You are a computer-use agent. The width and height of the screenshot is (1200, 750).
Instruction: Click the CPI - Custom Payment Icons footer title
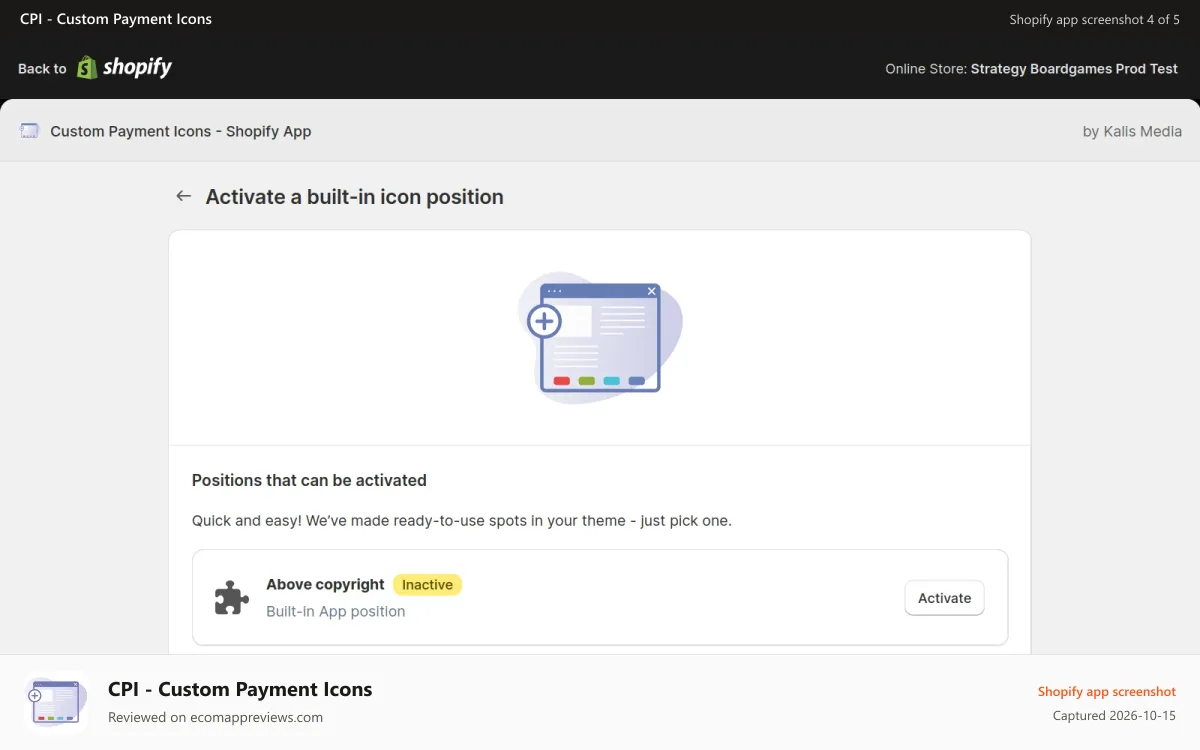coord(240,689)
